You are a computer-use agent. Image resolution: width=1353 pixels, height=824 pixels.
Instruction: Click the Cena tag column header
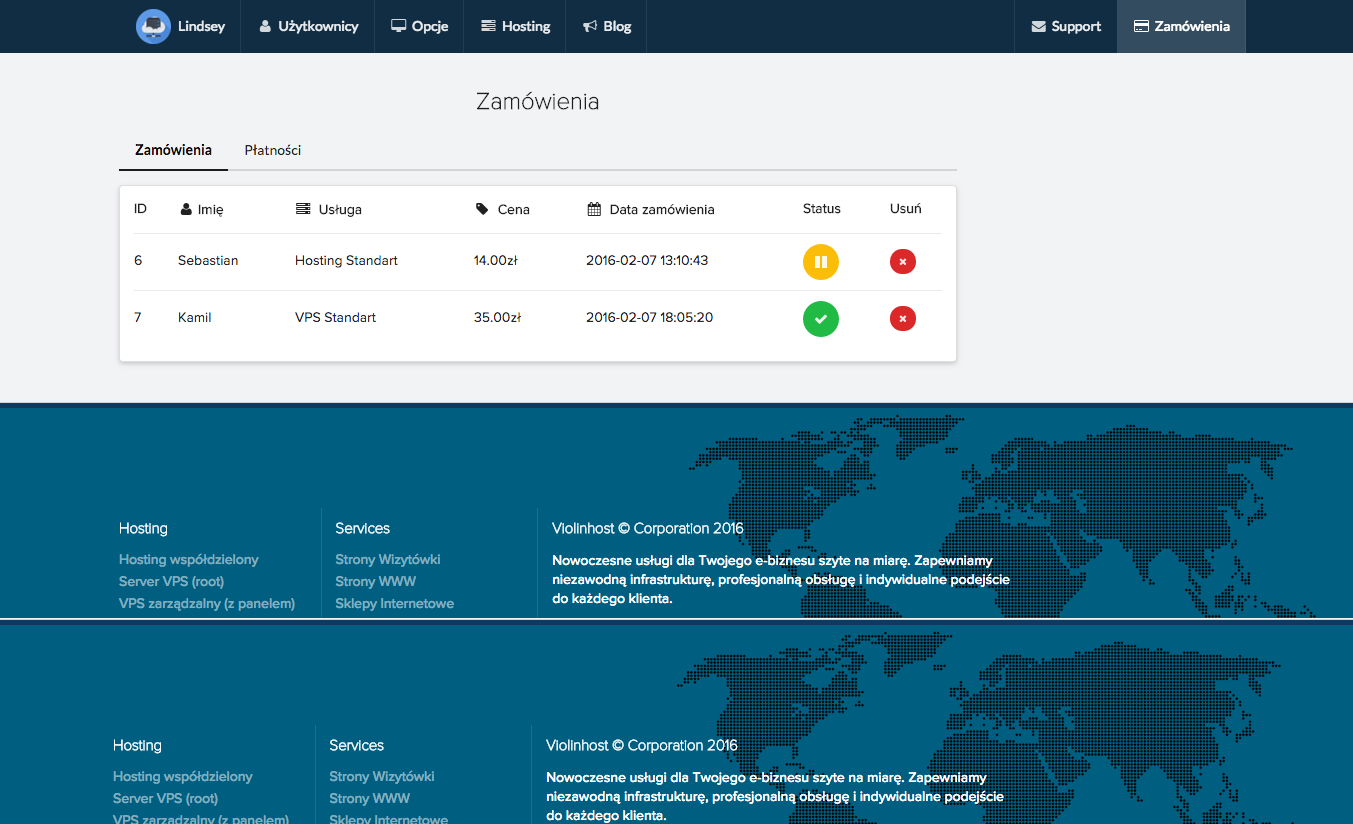503,209
